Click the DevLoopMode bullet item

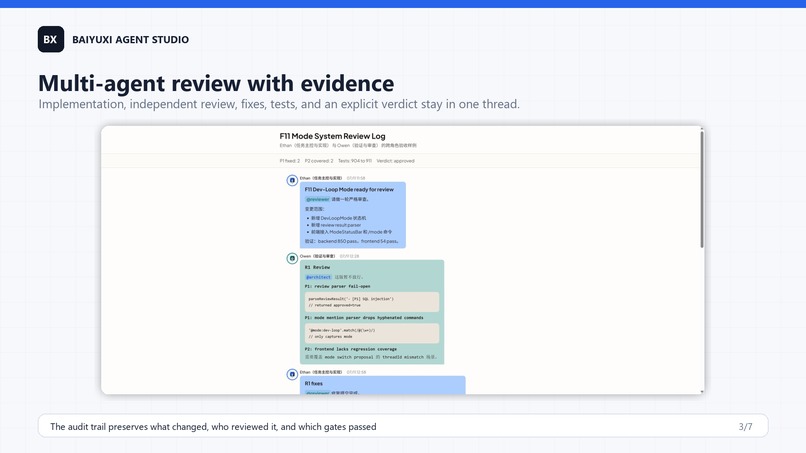click(336, 218)
